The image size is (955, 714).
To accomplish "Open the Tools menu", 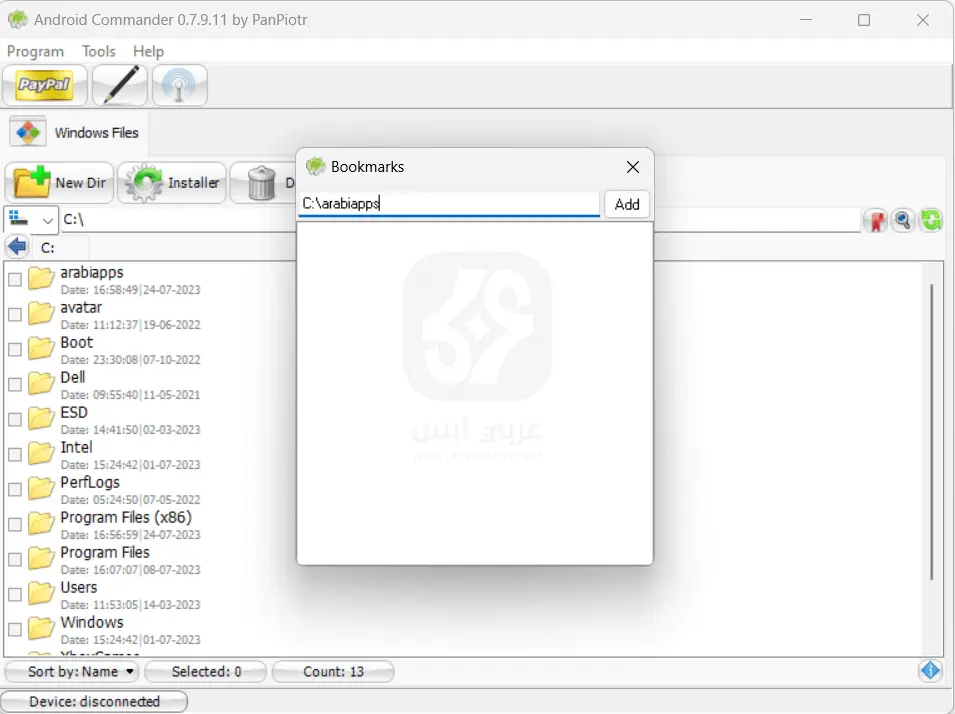I will tap(98, 51).
